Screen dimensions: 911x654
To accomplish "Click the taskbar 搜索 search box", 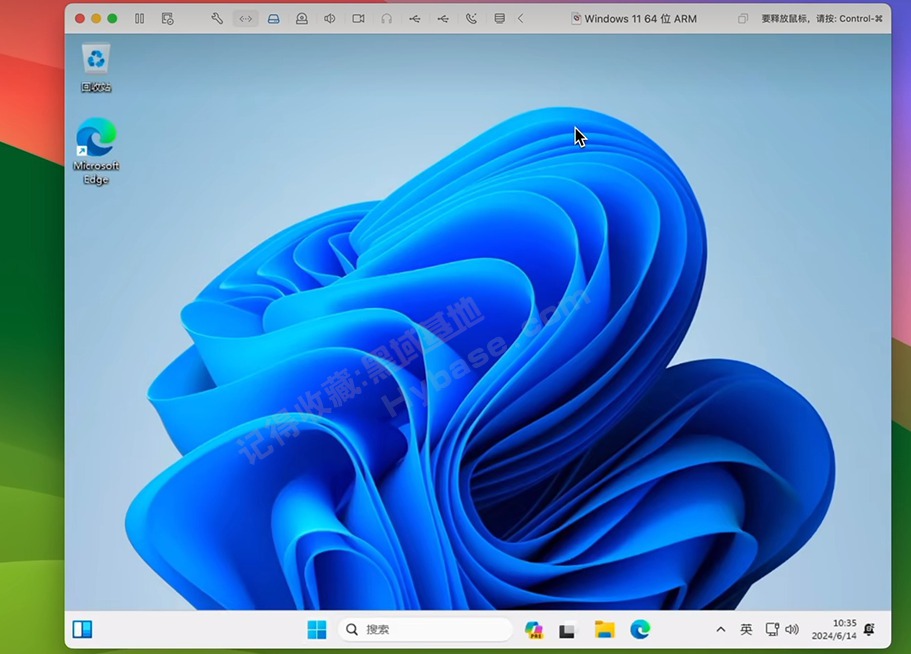I will [x=425, y=629].
